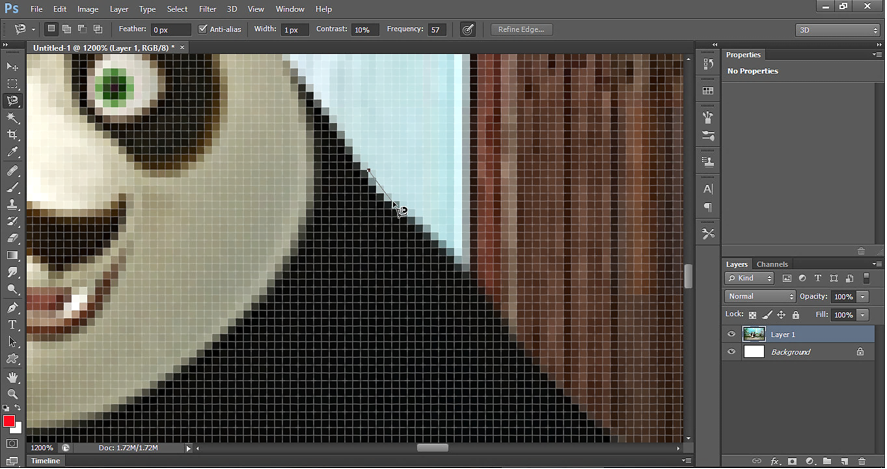The width and height of the screenshot is (887, 469).
Task: Select the Gradient tool
Action: (12, 255)
